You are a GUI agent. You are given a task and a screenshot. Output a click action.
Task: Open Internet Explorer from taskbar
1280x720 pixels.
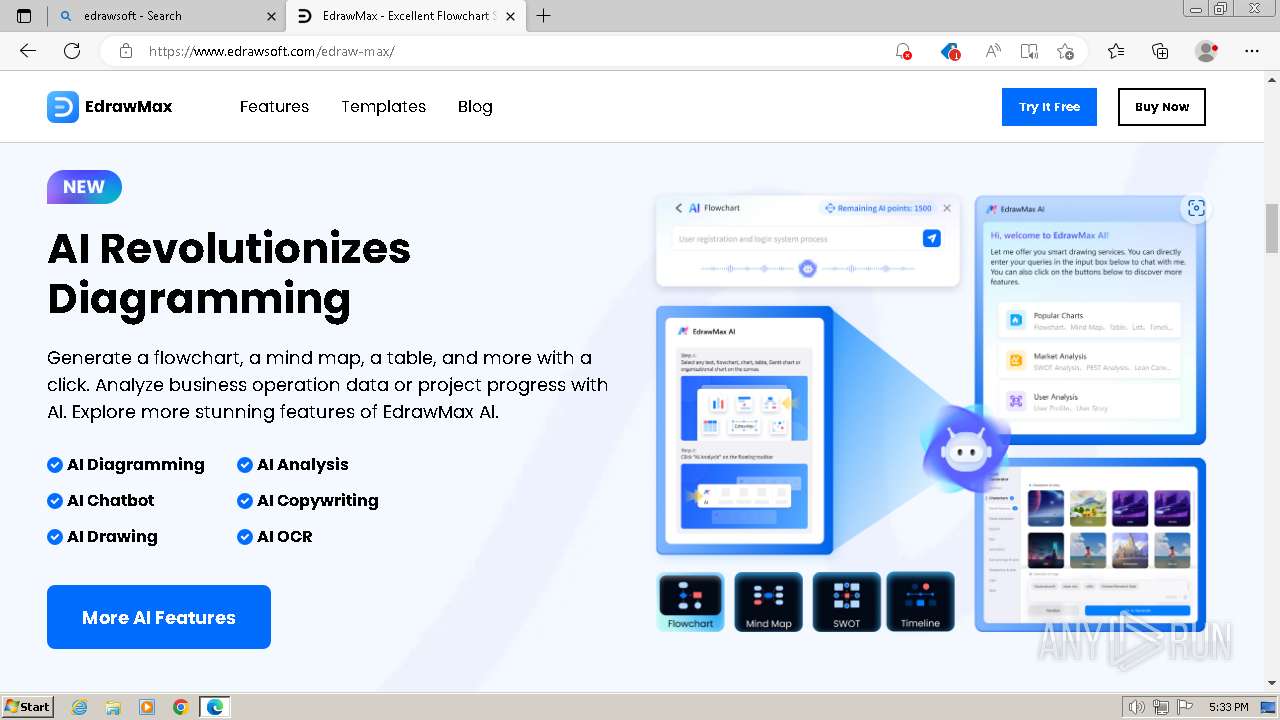click(80, 707)
